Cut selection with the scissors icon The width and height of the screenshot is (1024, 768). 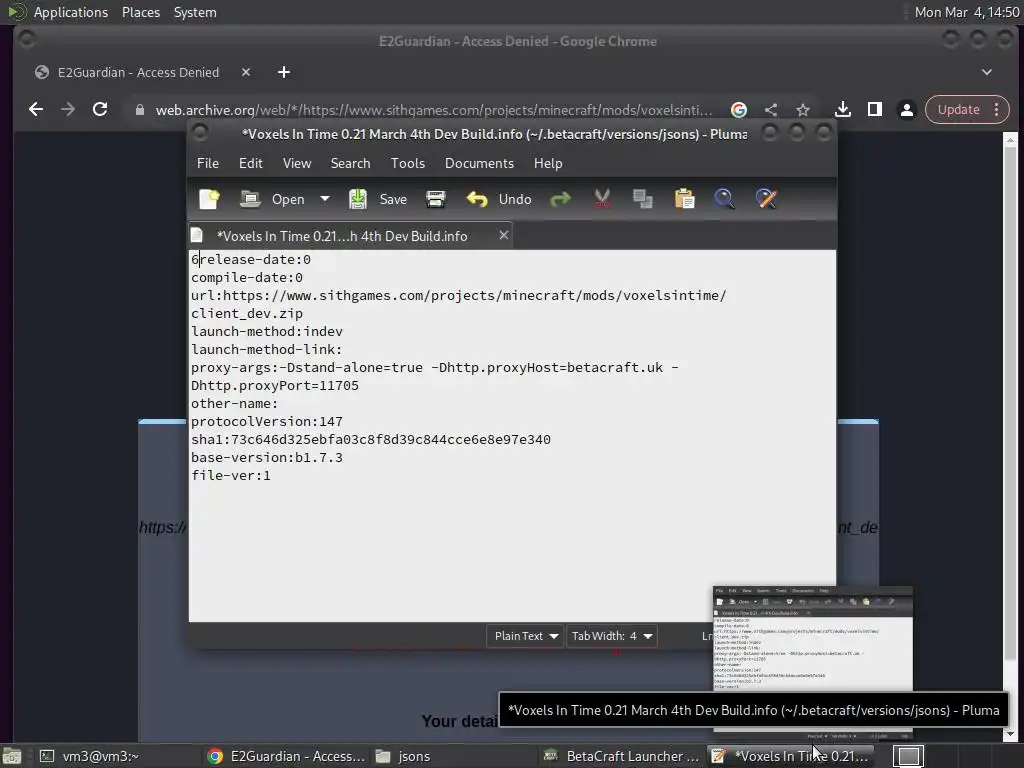(x=602, y=199)
